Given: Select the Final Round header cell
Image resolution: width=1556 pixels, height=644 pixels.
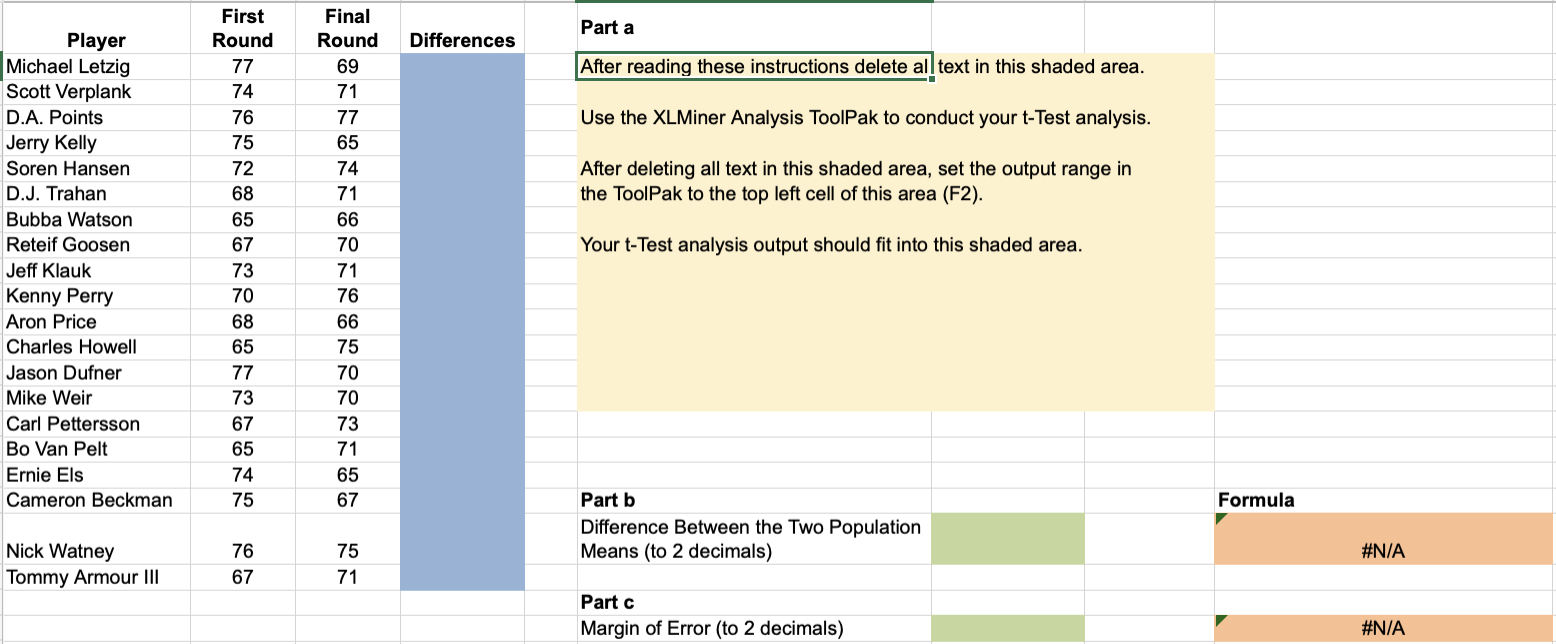Looking at the screenshot, I should tap(347, 26).
